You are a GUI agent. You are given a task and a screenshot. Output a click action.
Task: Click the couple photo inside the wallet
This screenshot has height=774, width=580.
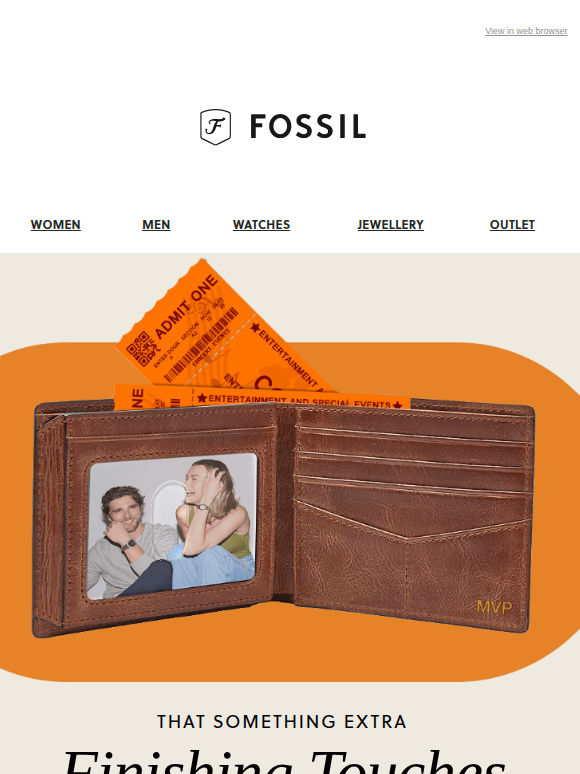pyautogui.click(x=172, y=526)
